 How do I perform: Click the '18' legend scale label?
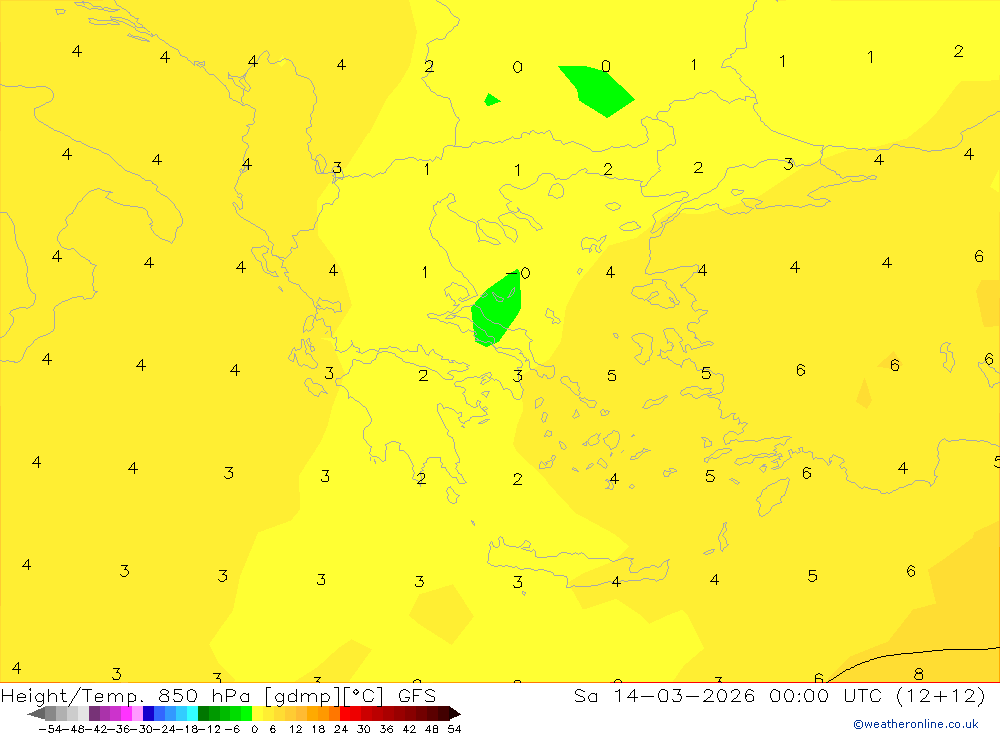(x=318, y=729)
